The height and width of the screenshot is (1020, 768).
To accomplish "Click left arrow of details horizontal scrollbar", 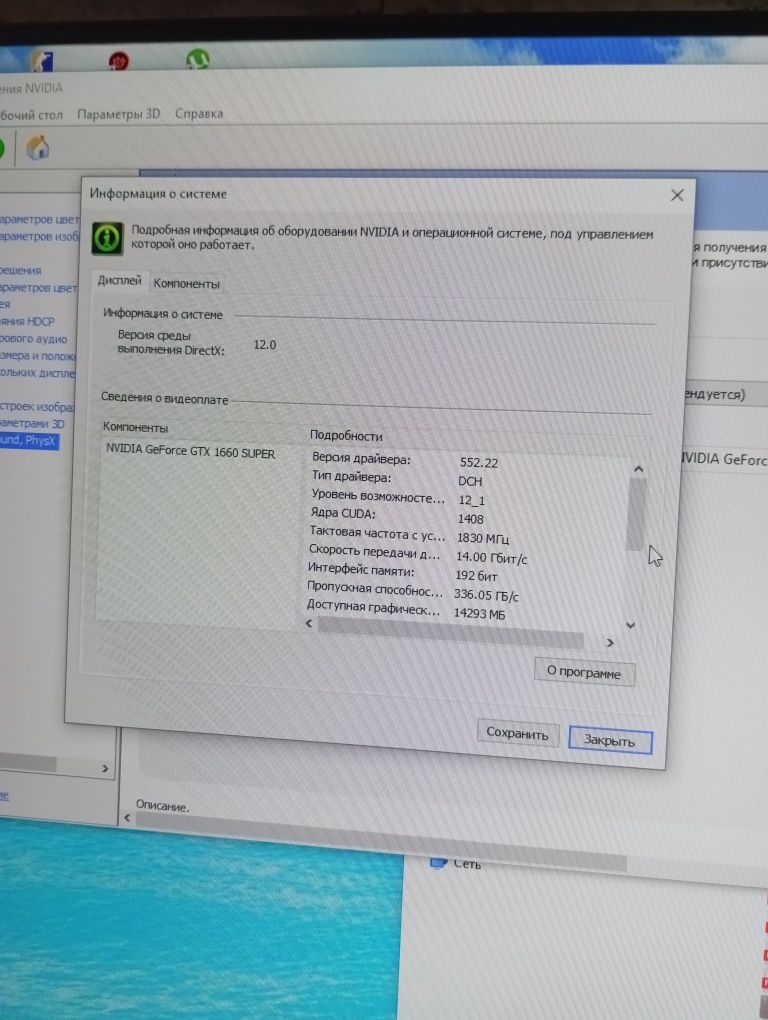I will click(309, 623).
